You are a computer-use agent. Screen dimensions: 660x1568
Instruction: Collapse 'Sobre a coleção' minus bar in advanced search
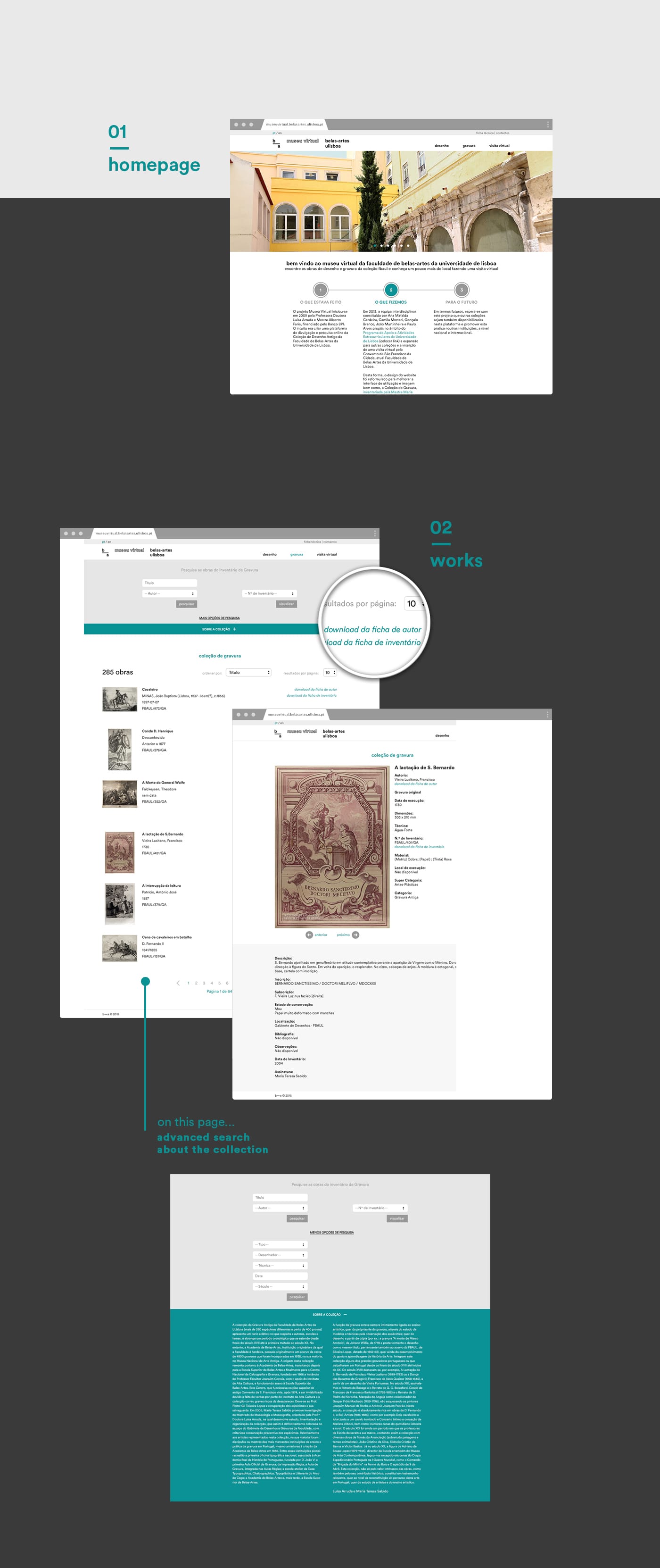(x=330, y=1314)
